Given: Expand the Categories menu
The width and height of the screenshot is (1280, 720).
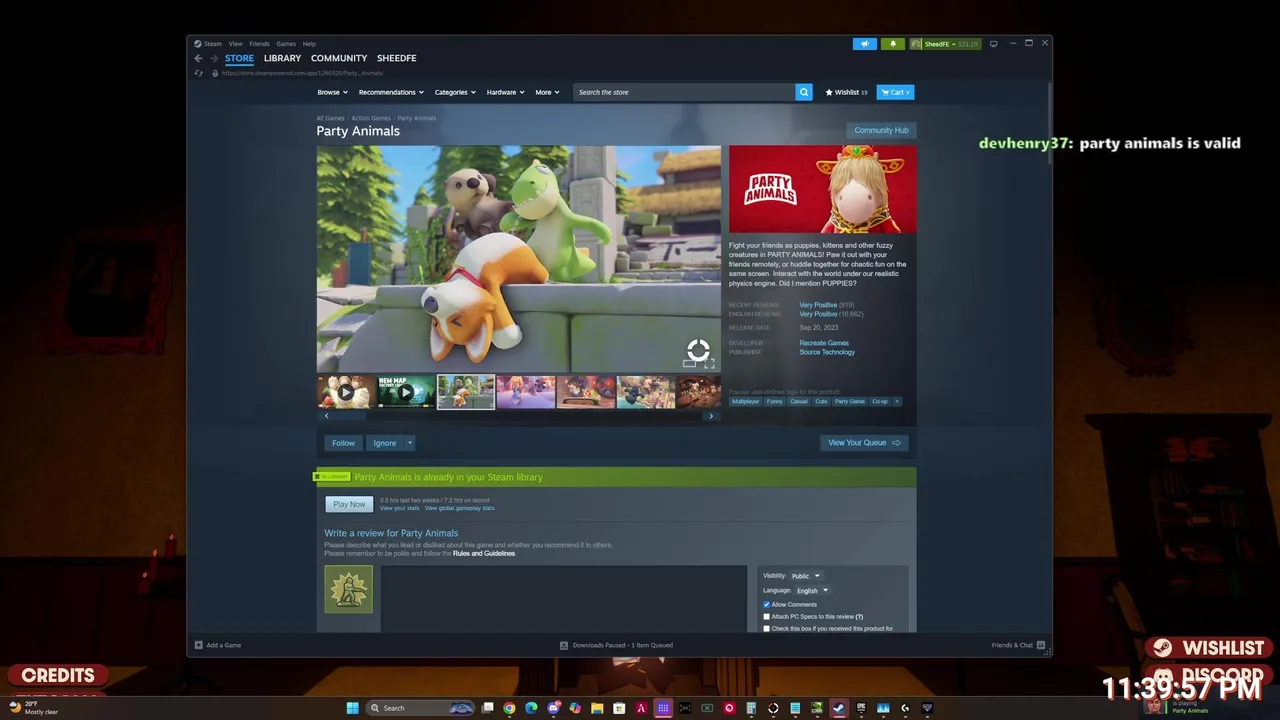Looking at the screenshot, I should click(x=455, y=92).
